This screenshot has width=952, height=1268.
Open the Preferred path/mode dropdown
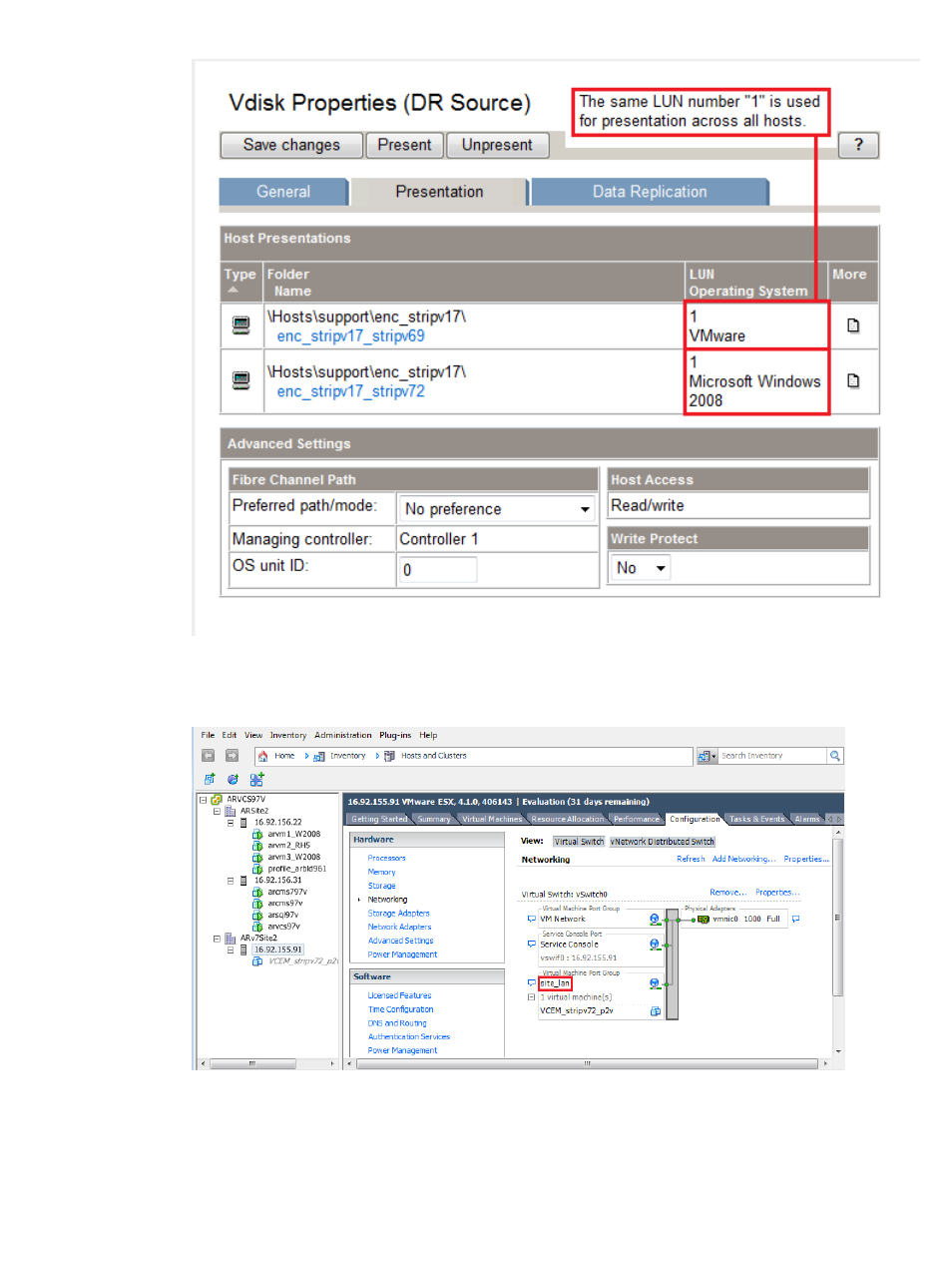tap(496, 509)
